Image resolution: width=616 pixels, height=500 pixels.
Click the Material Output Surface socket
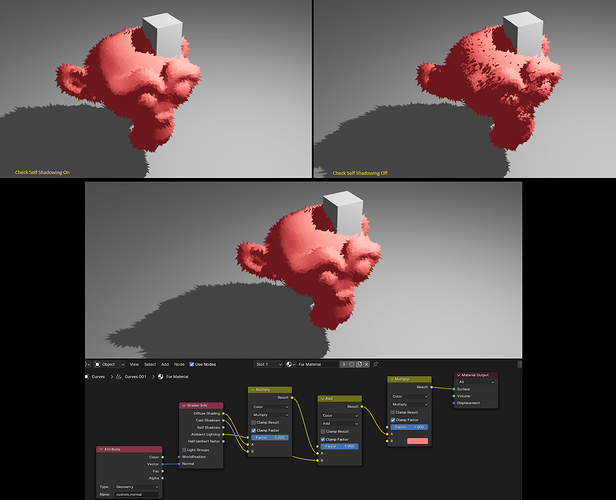pyautogui.click(x=454, y=389)
